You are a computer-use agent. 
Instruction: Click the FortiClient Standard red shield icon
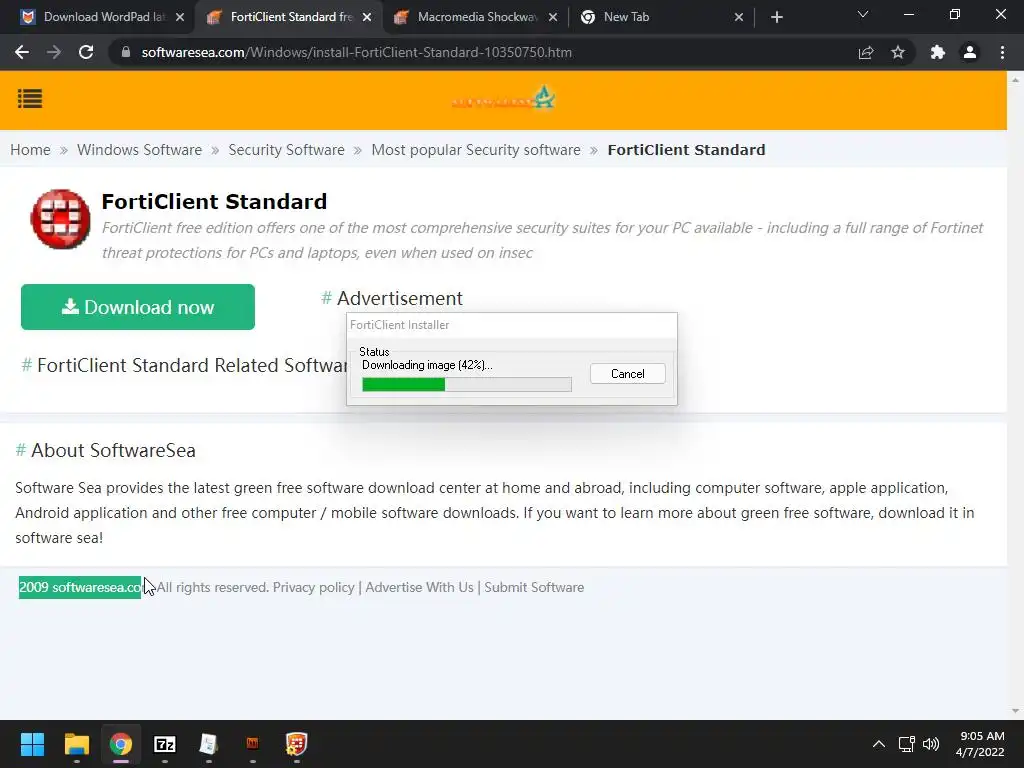[x=60, y=219]
